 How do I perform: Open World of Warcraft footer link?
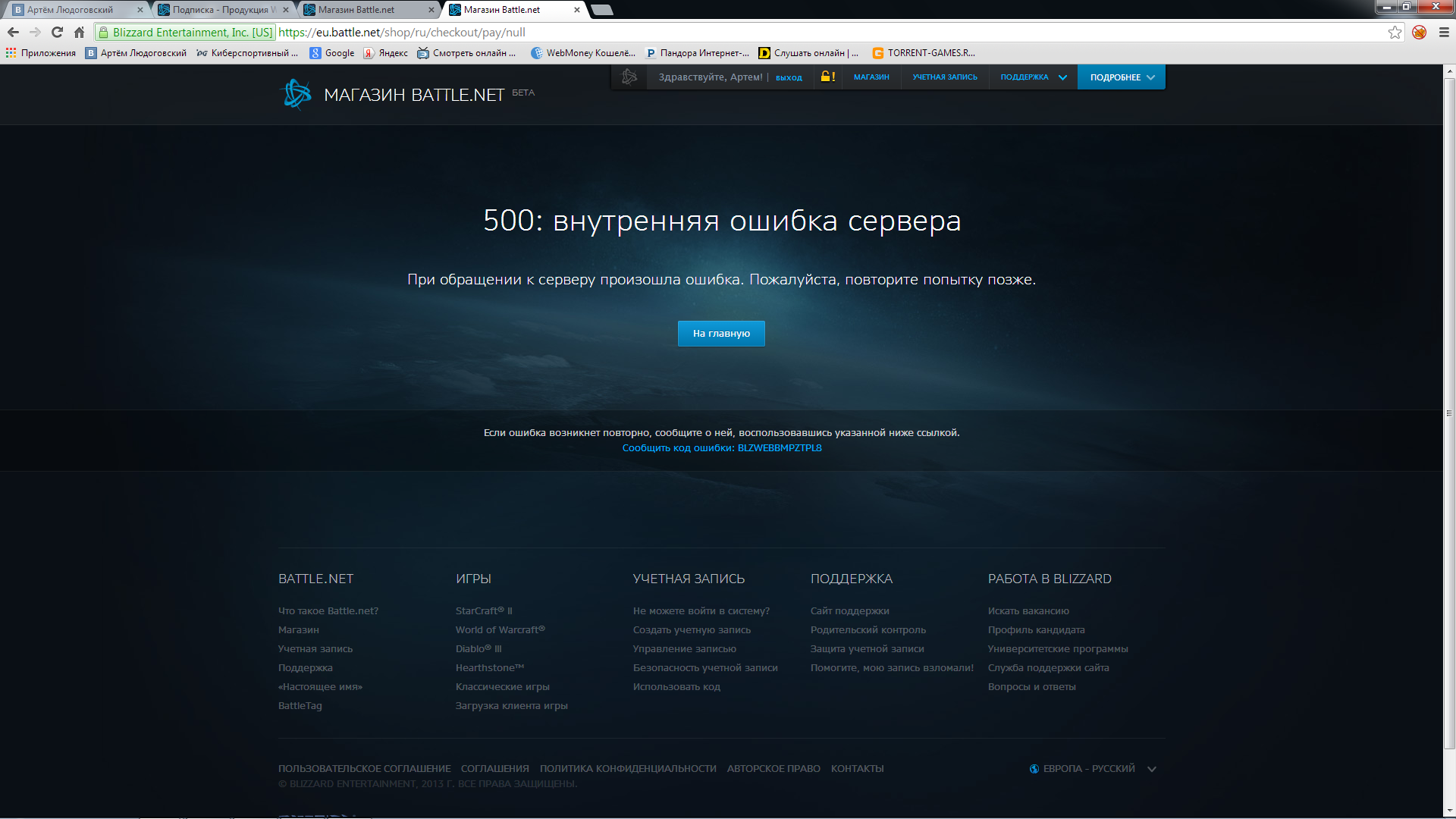500,630
